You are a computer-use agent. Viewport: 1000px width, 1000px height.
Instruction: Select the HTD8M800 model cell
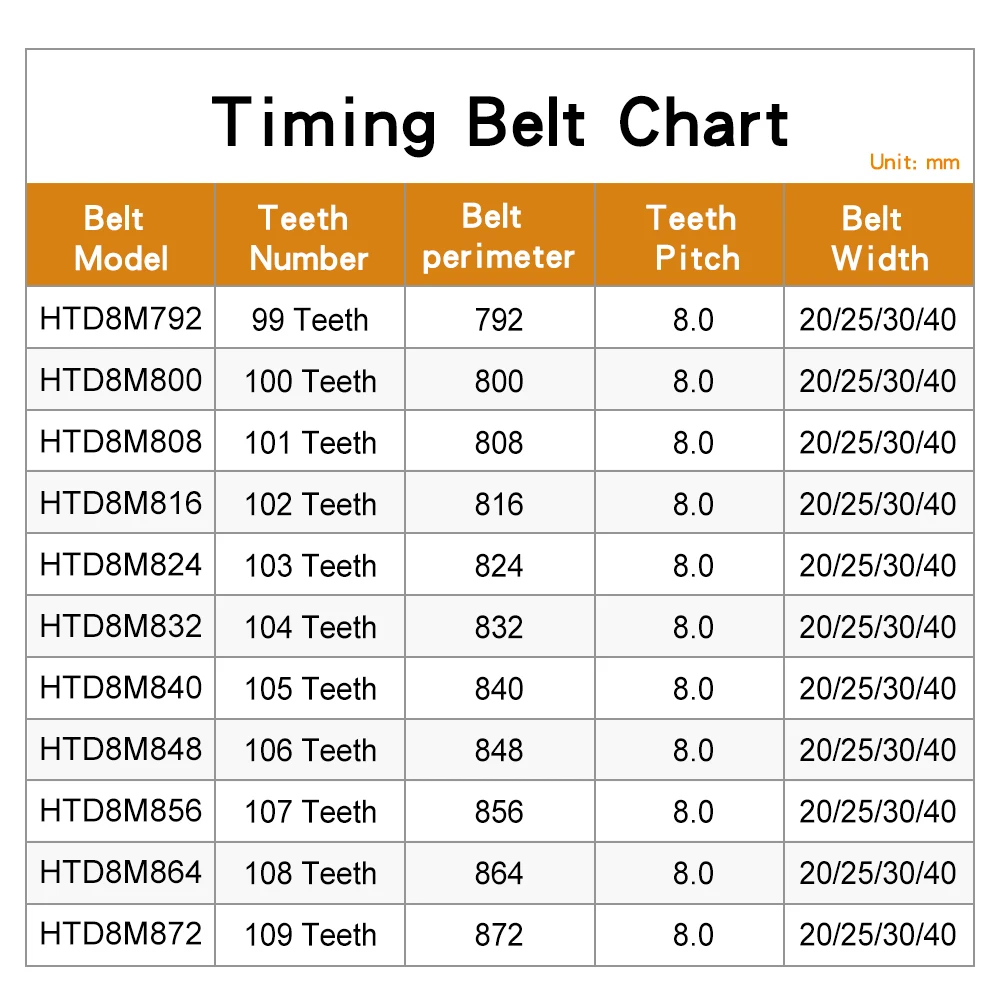tap(121, 380)
